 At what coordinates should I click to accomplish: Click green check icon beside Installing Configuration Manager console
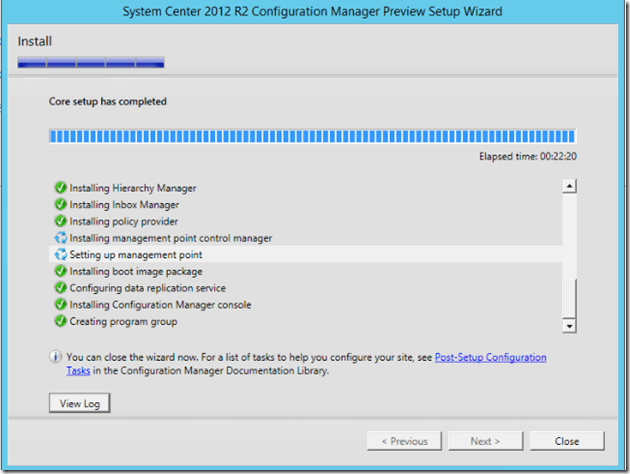60,305
